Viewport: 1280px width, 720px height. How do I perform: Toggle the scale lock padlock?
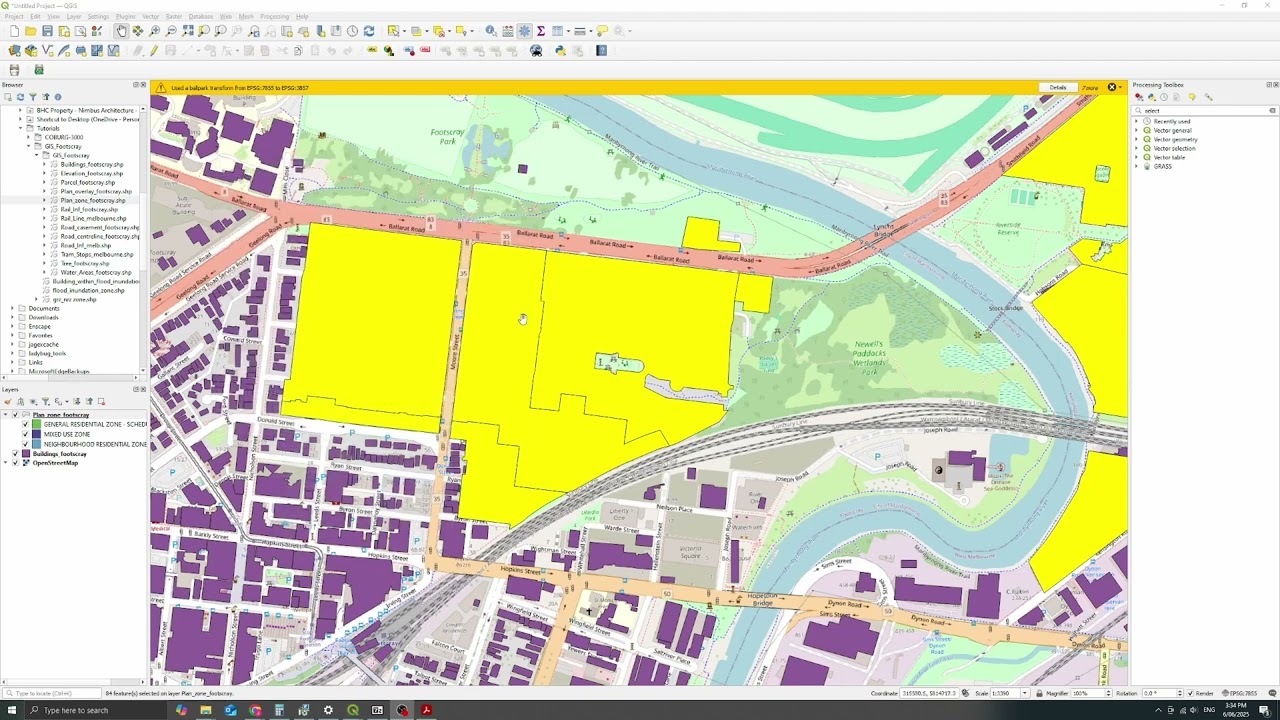point(1039,693)
